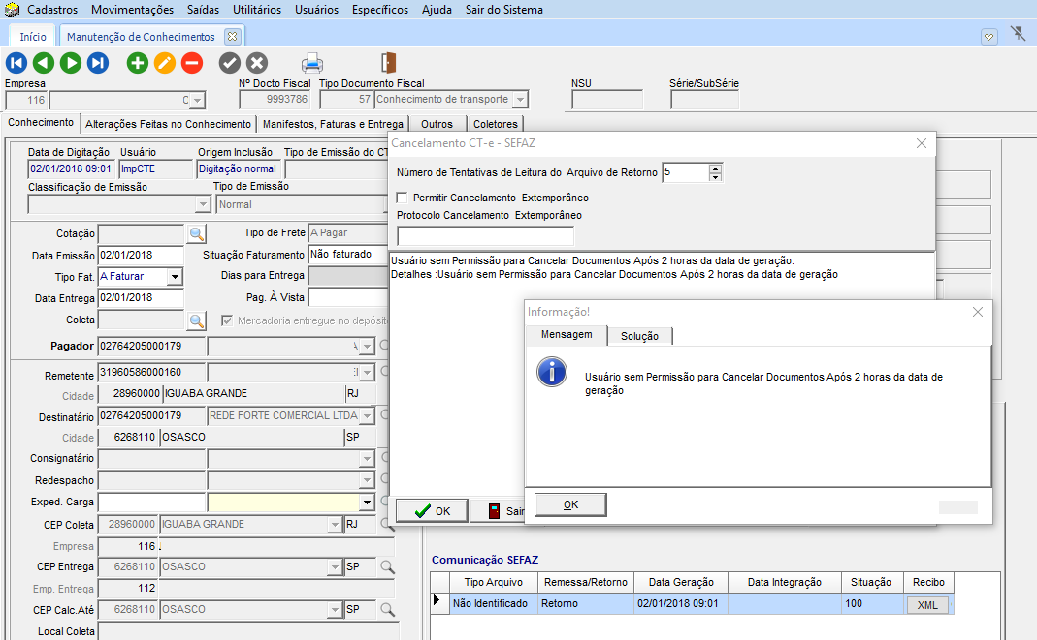Add new record green plus icon
This screenshot has width=1037, height=640.
(138, 63)
